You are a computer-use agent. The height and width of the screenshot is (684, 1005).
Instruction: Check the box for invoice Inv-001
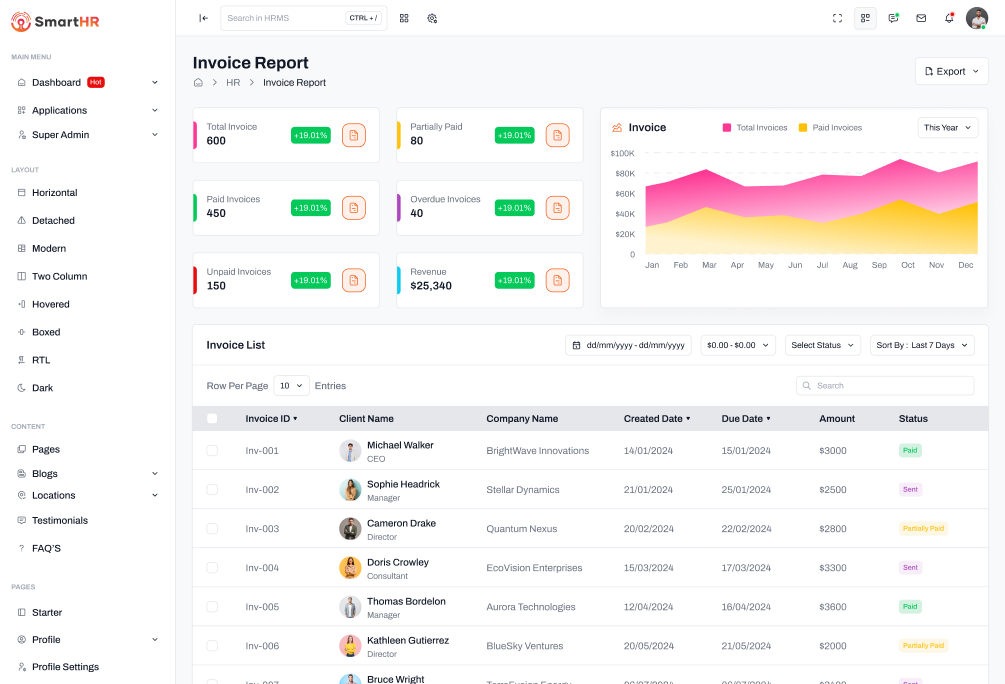click(212, 451)
